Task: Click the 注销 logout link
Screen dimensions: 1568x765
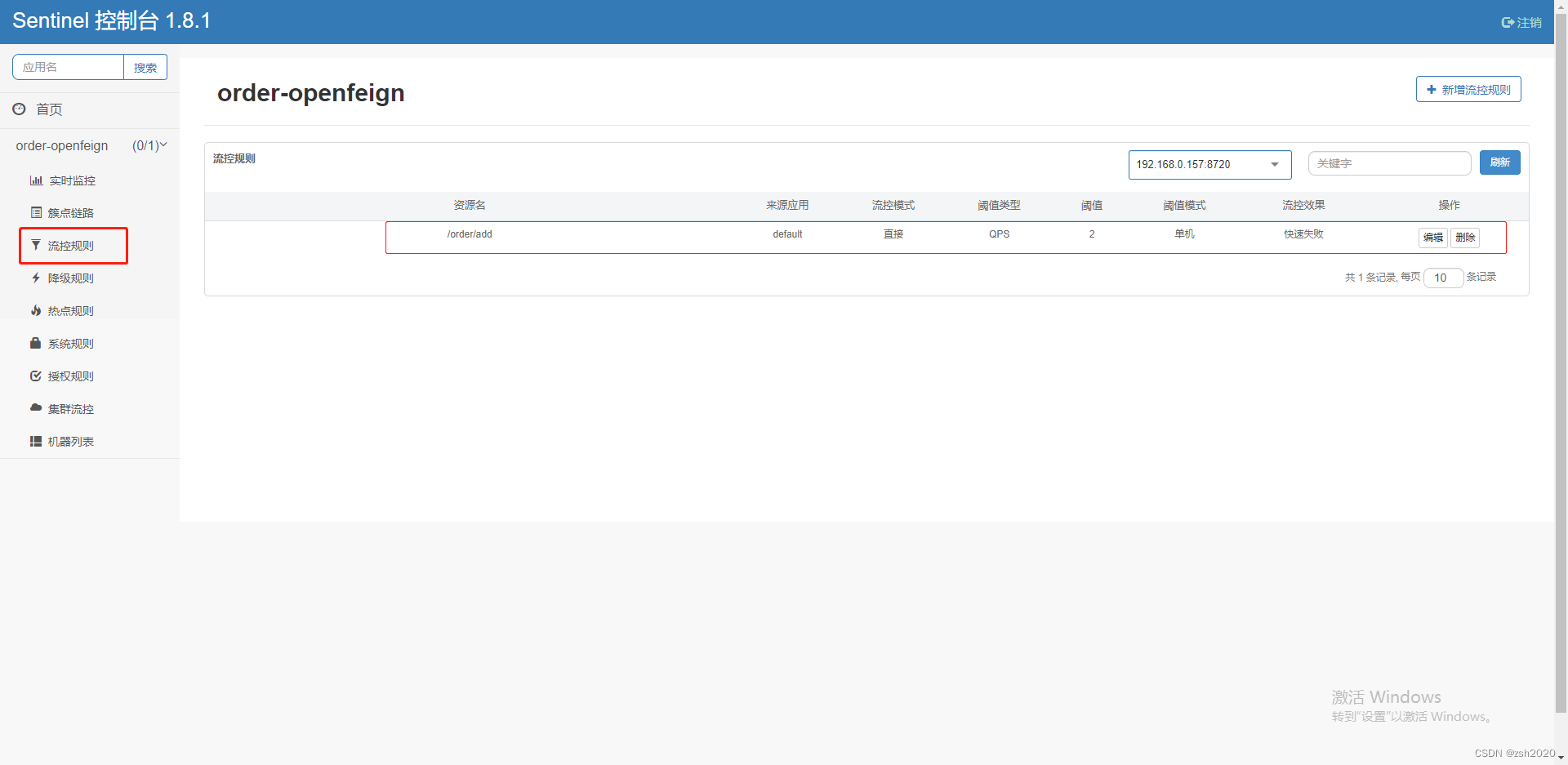Action: pos(1521,23)
